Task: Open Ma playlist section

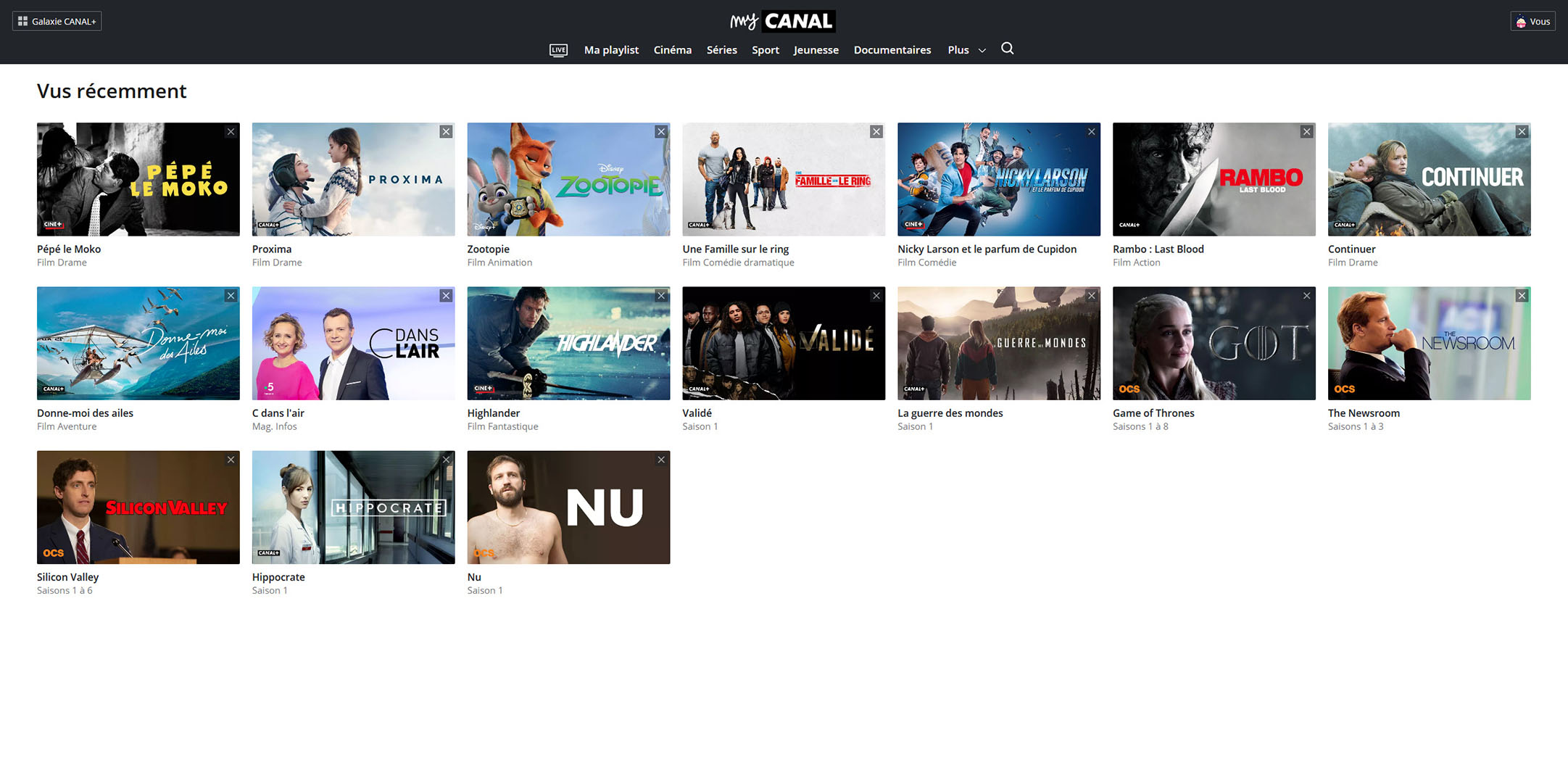Action: coord(611,50)
